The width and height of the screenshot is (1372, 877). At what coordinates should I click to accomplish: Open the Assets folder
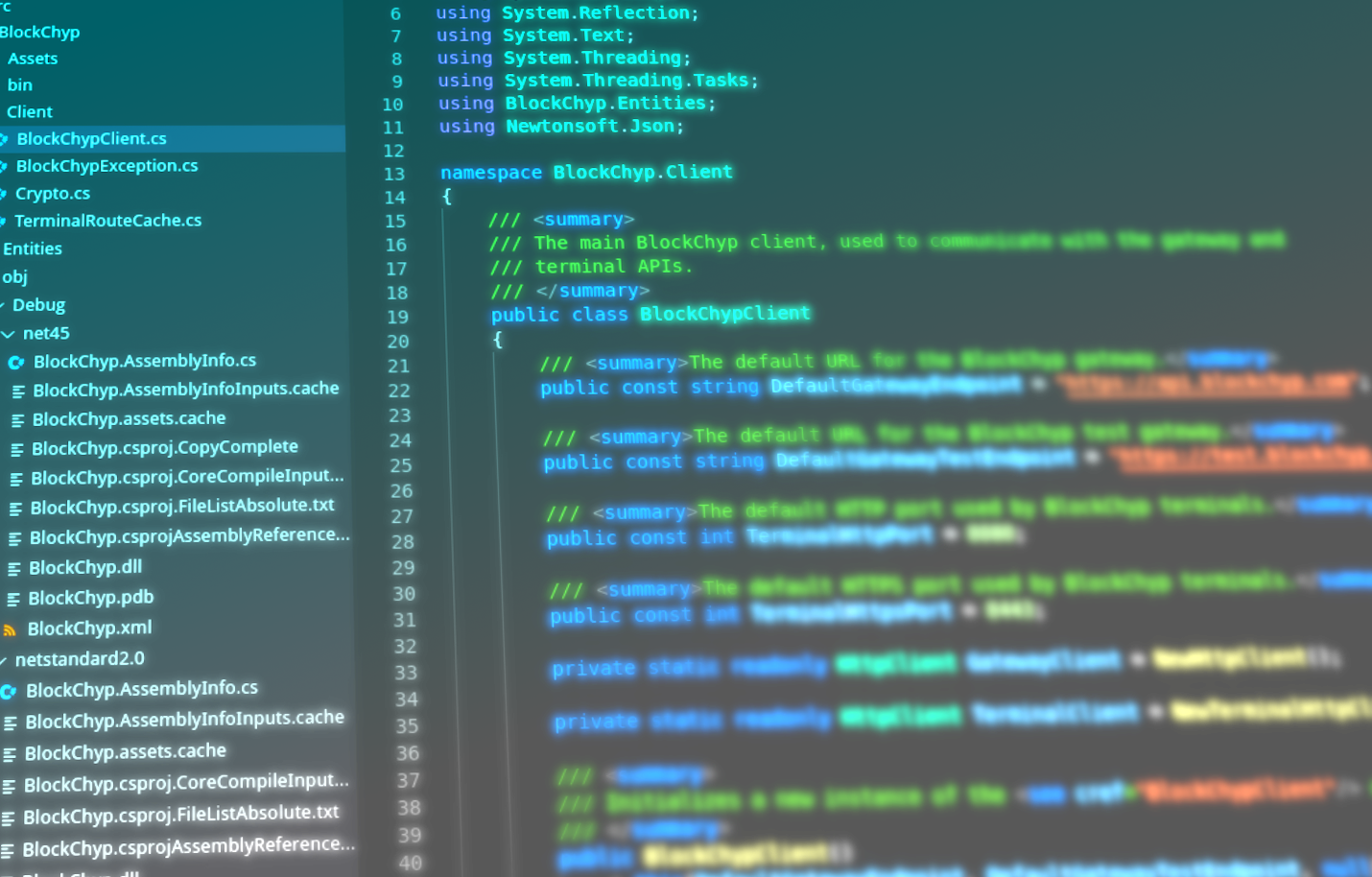33,59
